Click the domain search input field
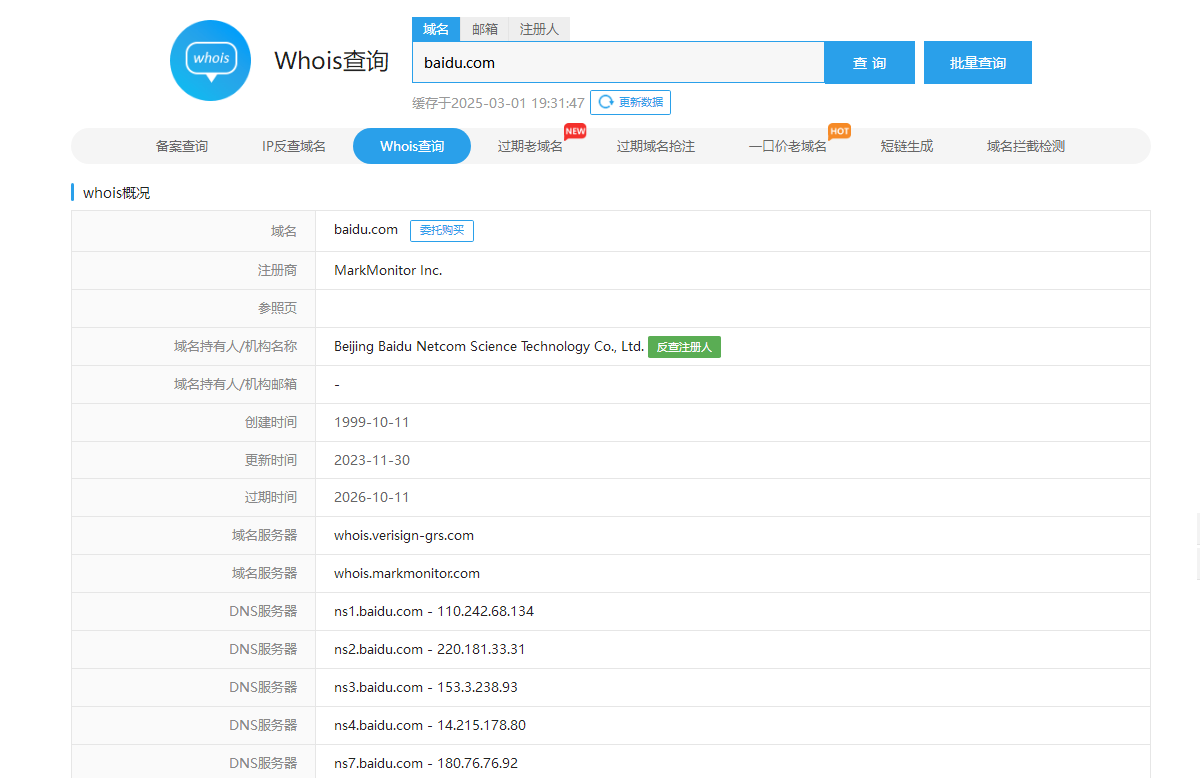 pyautogui.click(x=618, y=62)
